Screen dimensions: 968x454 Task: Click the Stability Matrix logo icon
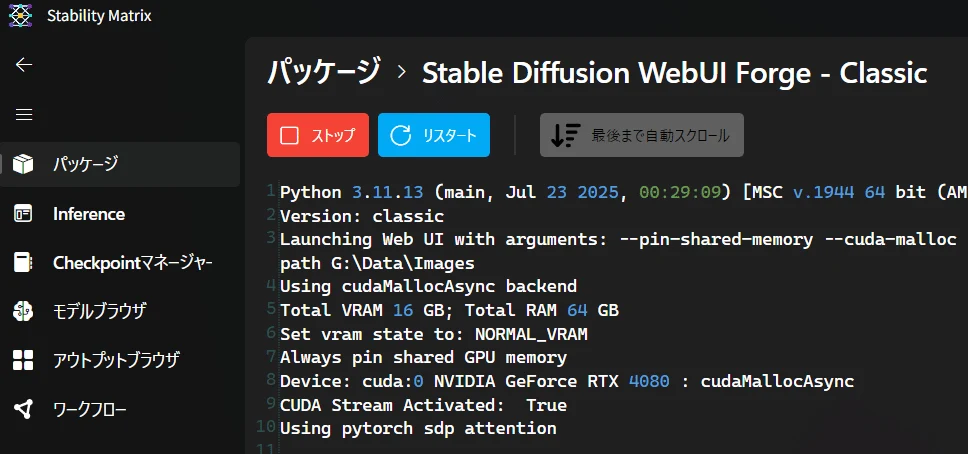tap(20, 15)
